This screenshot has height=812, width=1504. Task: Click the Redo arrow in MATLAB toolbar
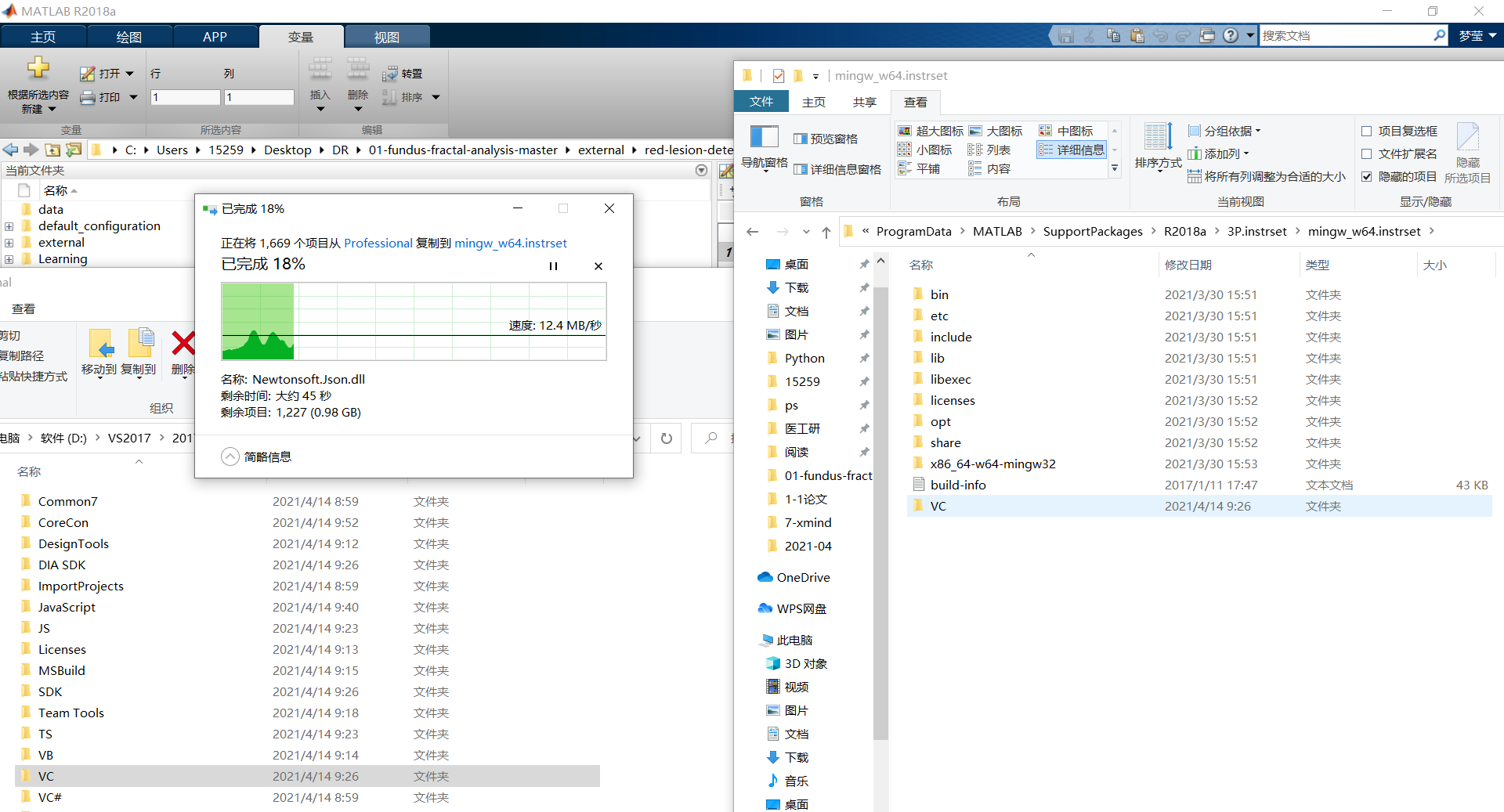1184,35
